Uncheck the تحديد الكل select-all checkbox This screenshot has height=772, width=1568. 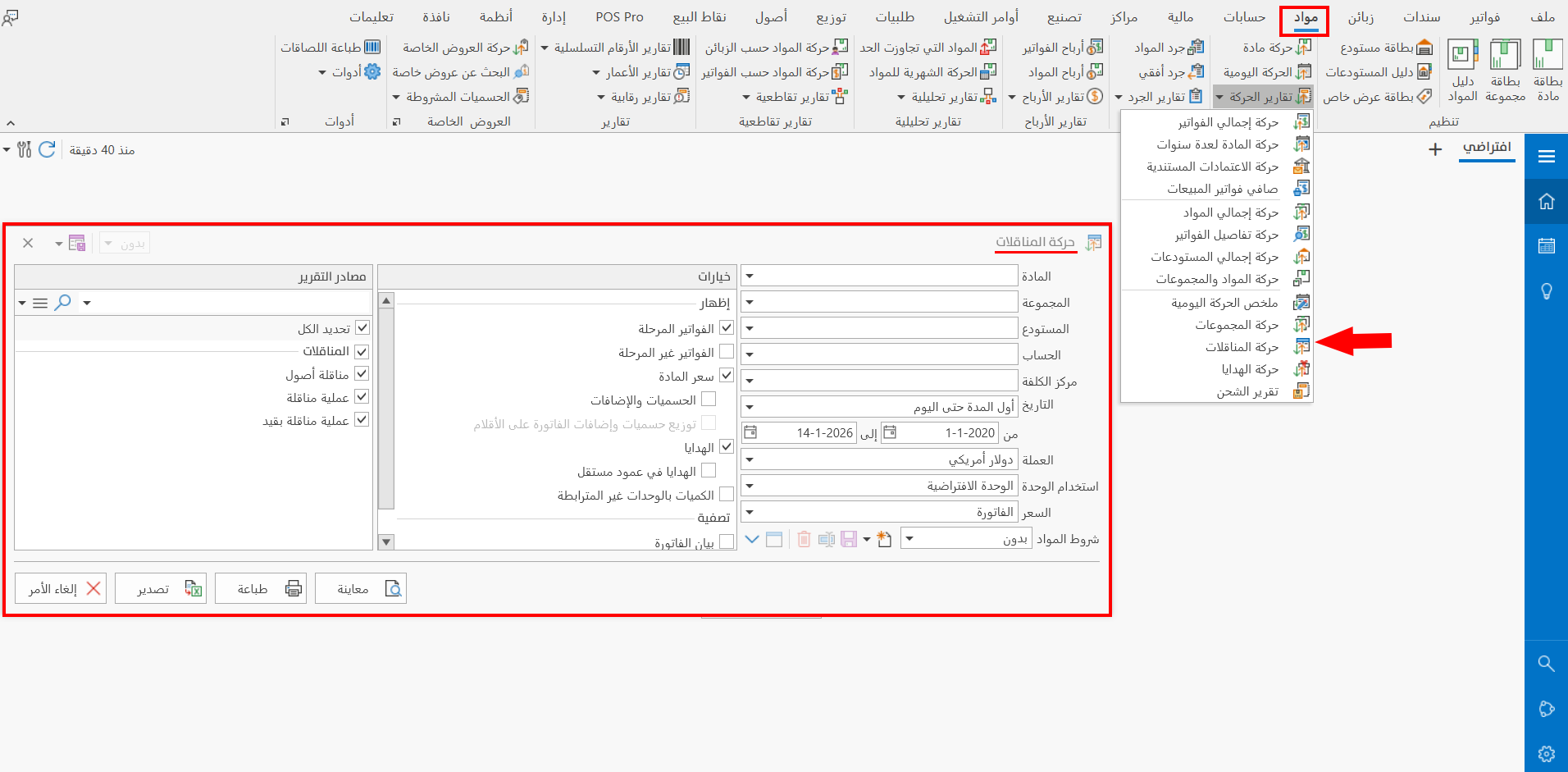tap(362, 327)
